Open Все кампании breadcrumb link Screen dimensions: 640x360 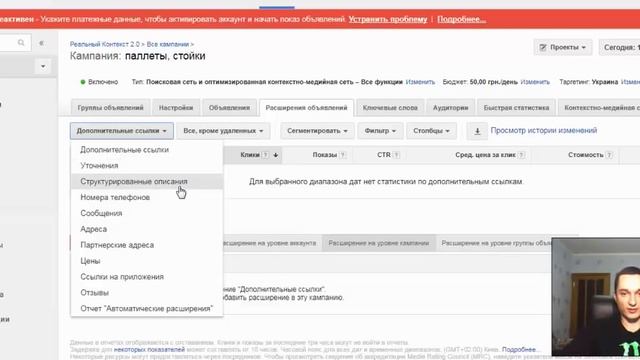[x=168, y=44]
